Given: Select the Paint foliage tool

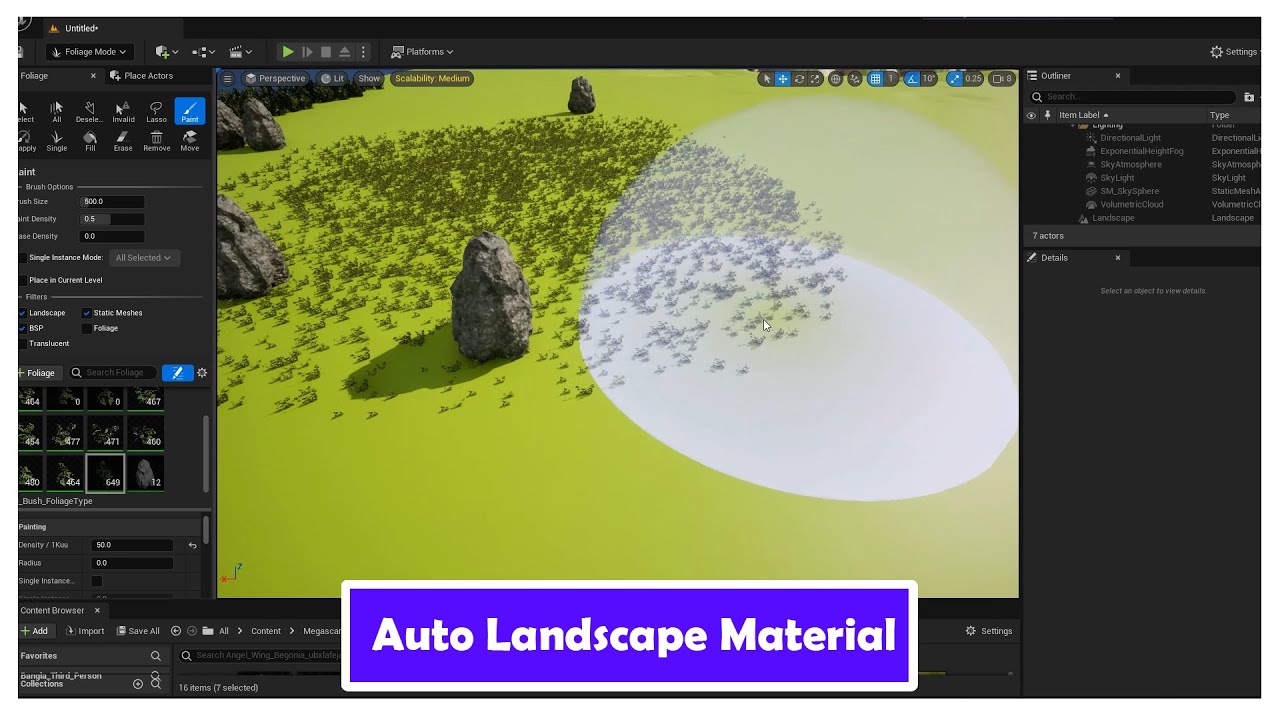Looking at the screenshot, I should coord(189,111).
